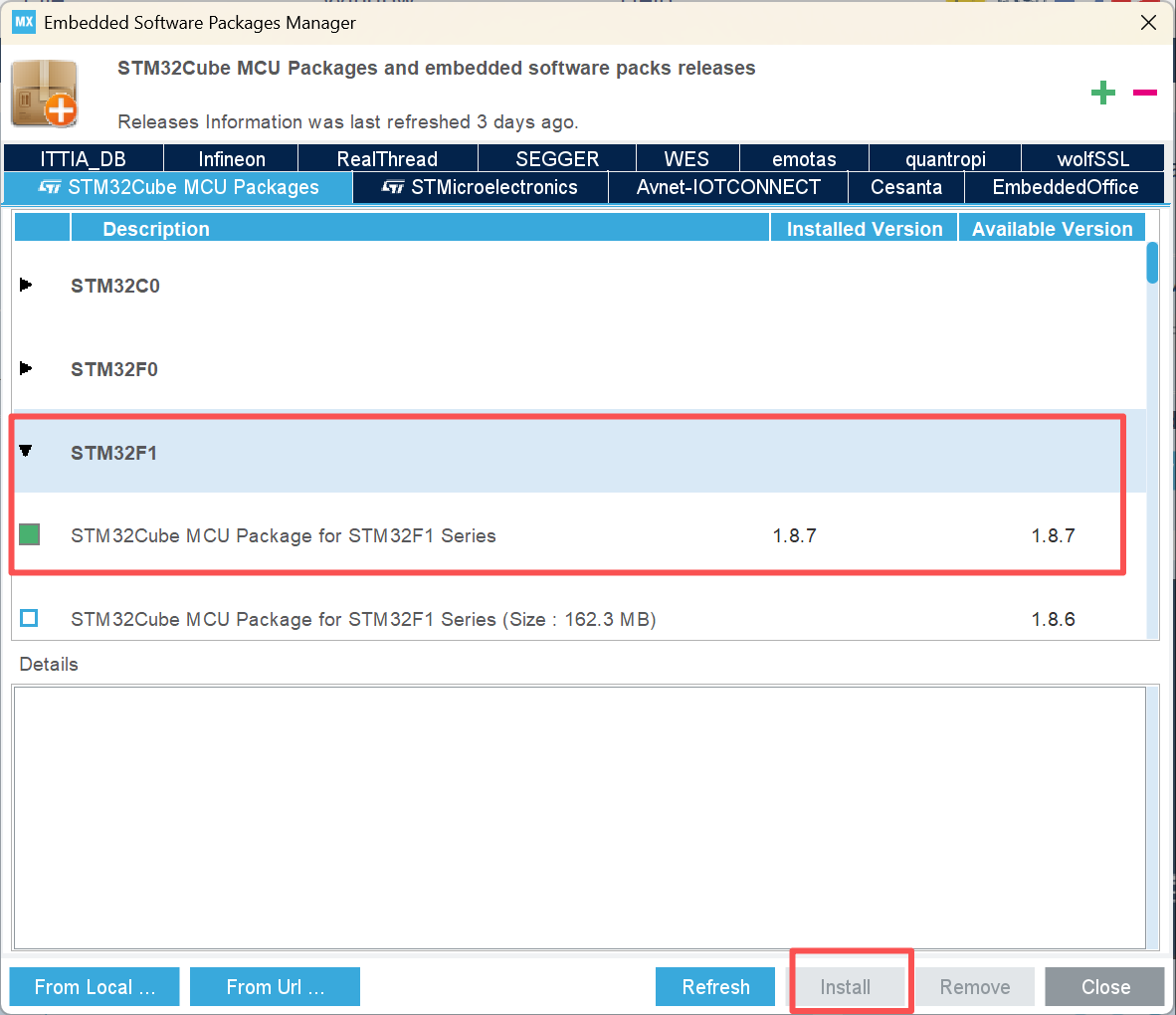Image resolution: width=1176 pixels, height=1015 pixels.
Task: Click the green plus expand-all icon
Action: (x=1102, y=93)
